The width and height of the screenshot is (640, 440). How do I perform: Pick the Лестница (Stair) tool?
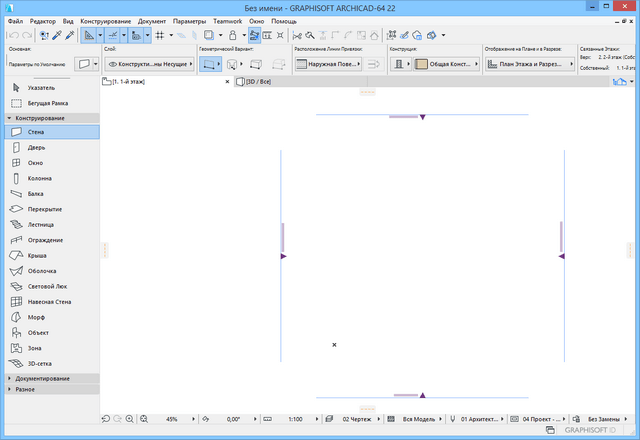pos(42,225)
